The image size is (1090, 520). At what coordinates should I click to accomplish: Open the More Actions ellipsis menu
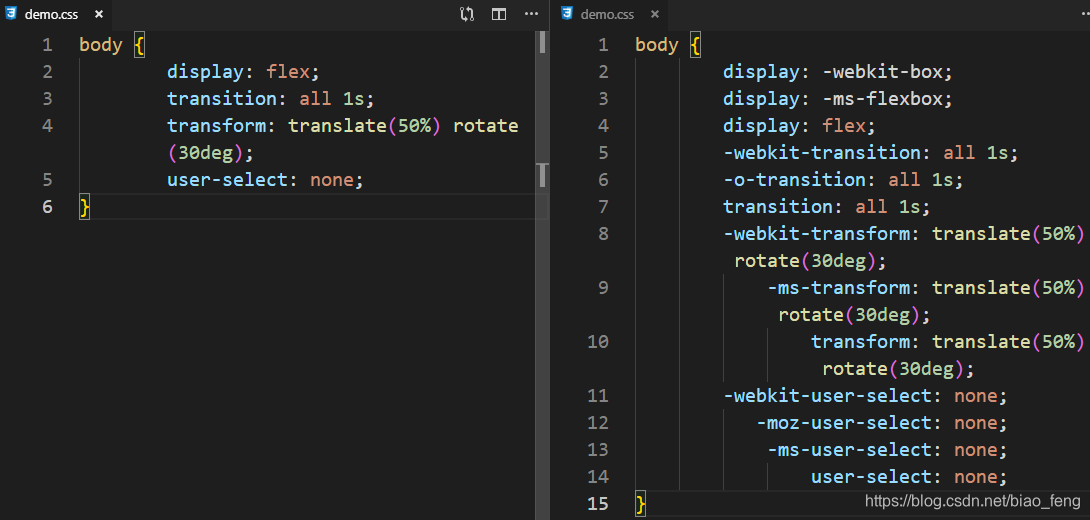point(531,14)
